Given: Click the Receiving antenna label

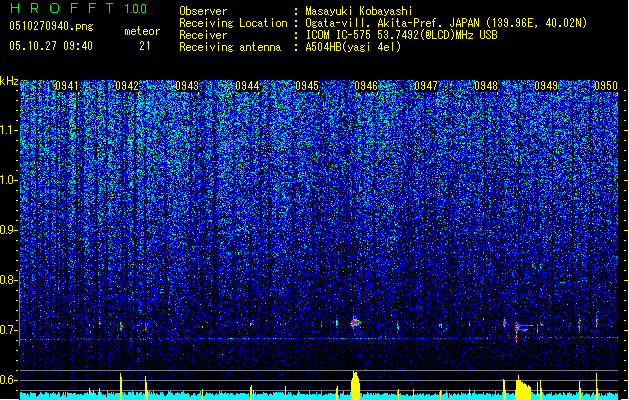Looking at the screenshot, I should coord(230,47).
